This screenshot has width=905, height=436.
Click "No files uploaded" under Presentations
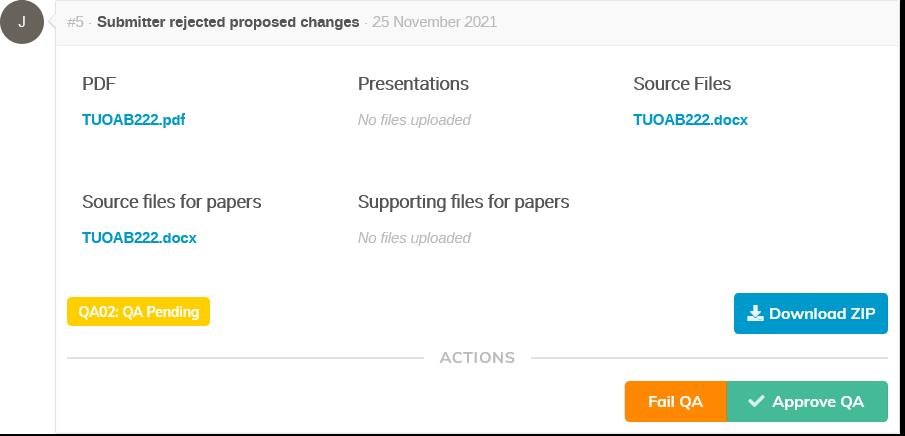(x=414, y=120)
